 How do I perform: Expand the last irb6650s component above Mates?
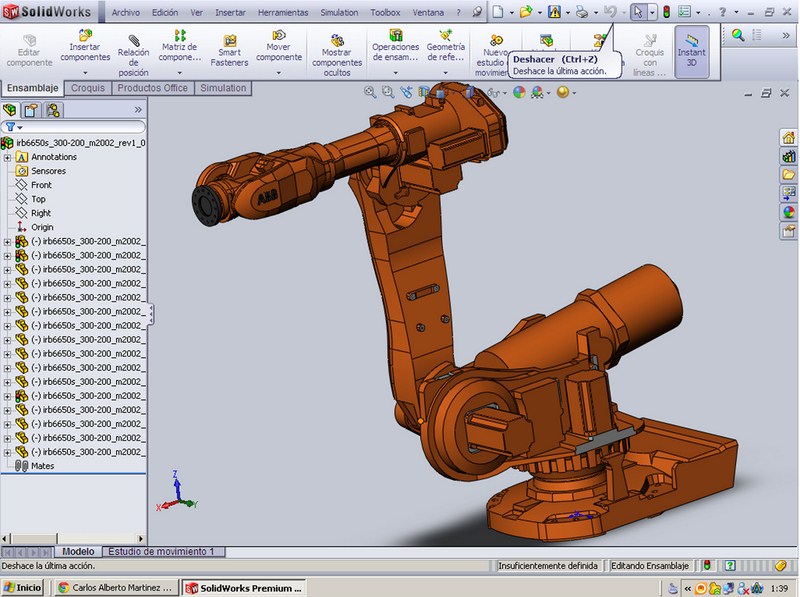click(x=7, y=452)
